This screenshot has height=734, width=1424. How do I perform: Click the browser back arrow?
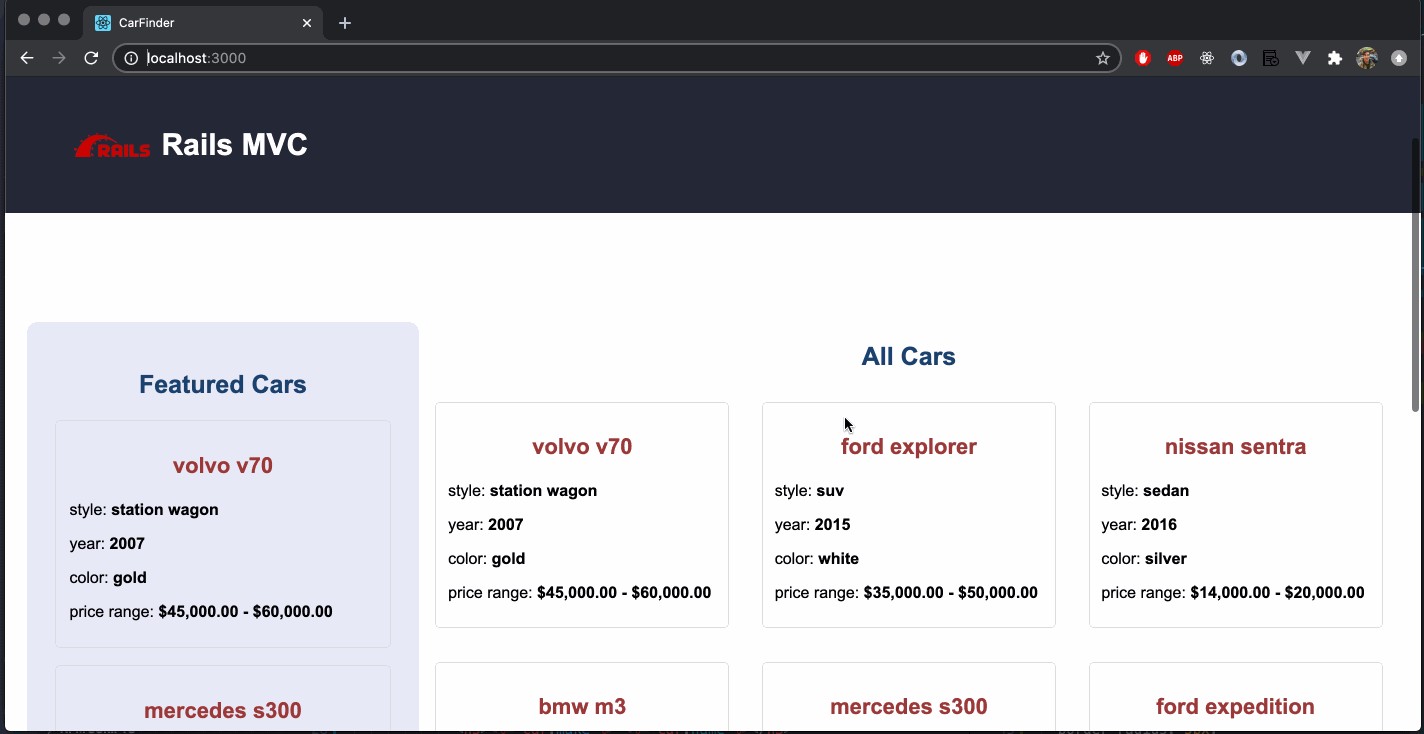point(27,58)
